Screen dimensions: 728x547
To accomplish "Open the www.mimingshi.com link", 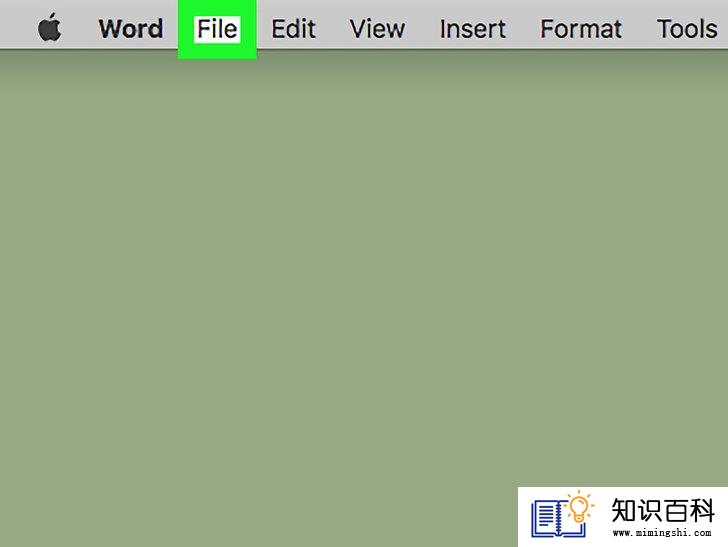I will [662, 533].
